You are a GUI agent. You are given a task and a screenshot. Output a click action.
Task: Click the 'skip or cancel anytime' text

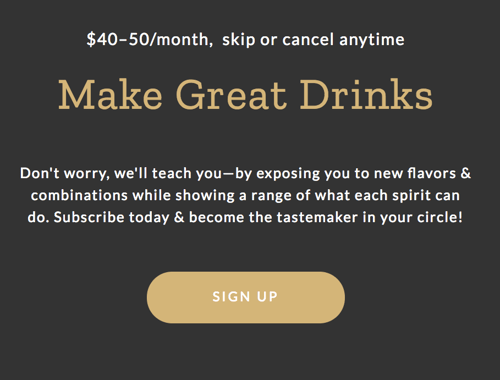313,40
